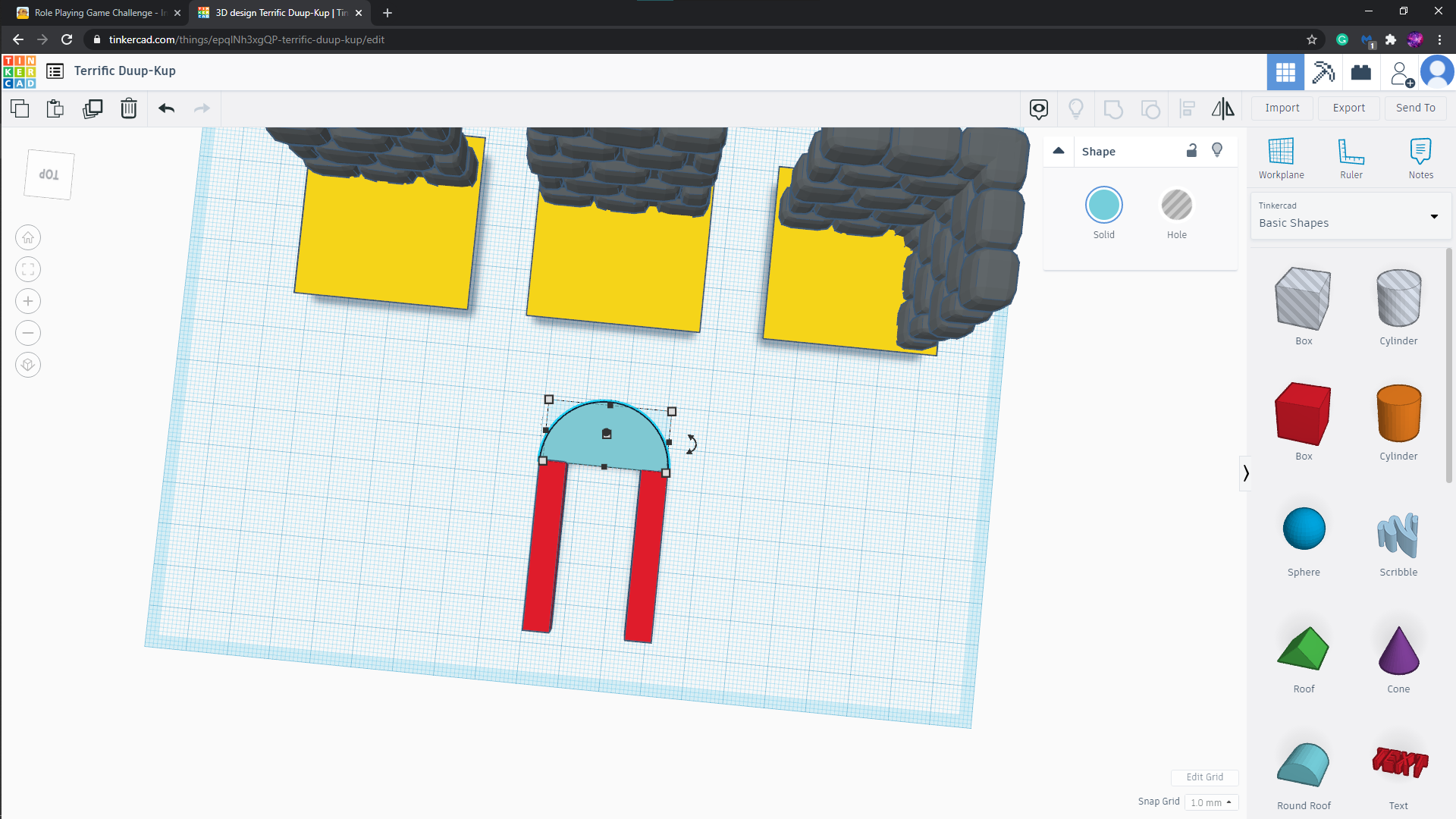Click the Duplicate and repeat icon
This screenshot has height=819, width=1456.
pyautogui.click(x=93, y=108)
